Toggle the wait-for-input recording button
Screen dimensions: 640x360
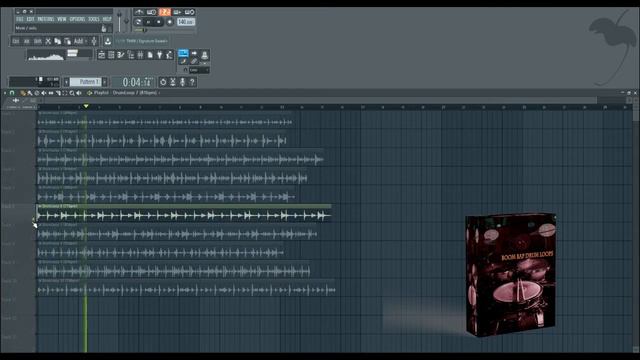click(151, 12)
